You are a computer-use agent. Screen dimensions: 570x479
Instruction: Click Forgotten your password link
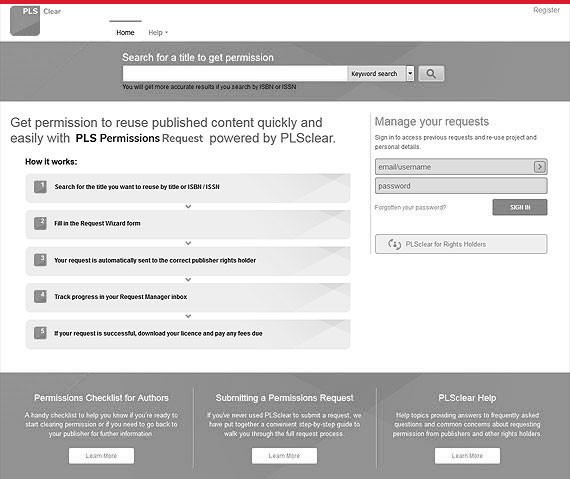coord(410,208)
